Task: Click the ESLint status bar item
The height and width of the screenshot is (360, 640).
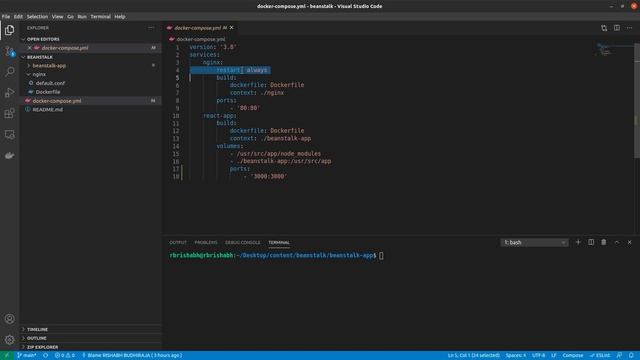Action: (x=600, y=355)
